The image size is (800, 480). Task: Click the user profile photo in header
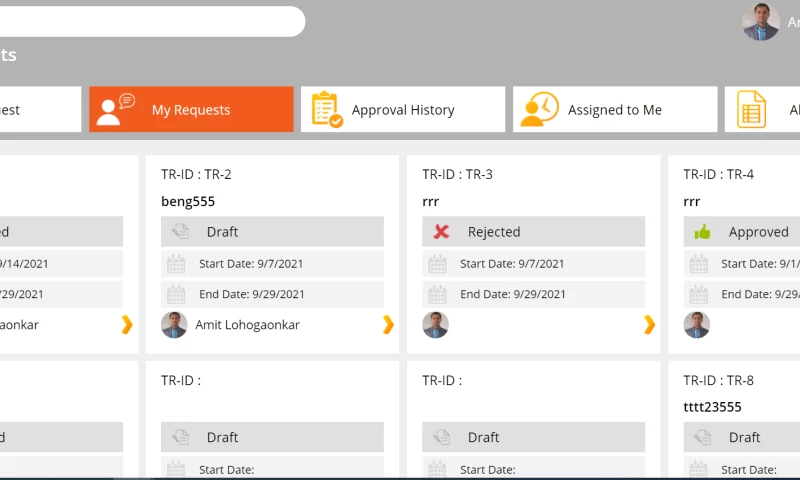tap(761, 21)
